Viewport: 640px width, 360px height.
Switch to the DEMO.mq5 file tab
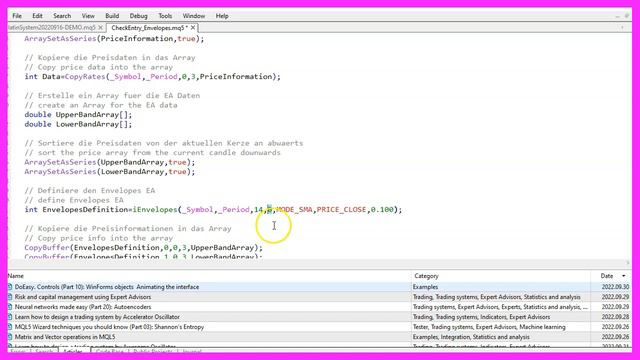pyautogui.click(x=51, y=28)
